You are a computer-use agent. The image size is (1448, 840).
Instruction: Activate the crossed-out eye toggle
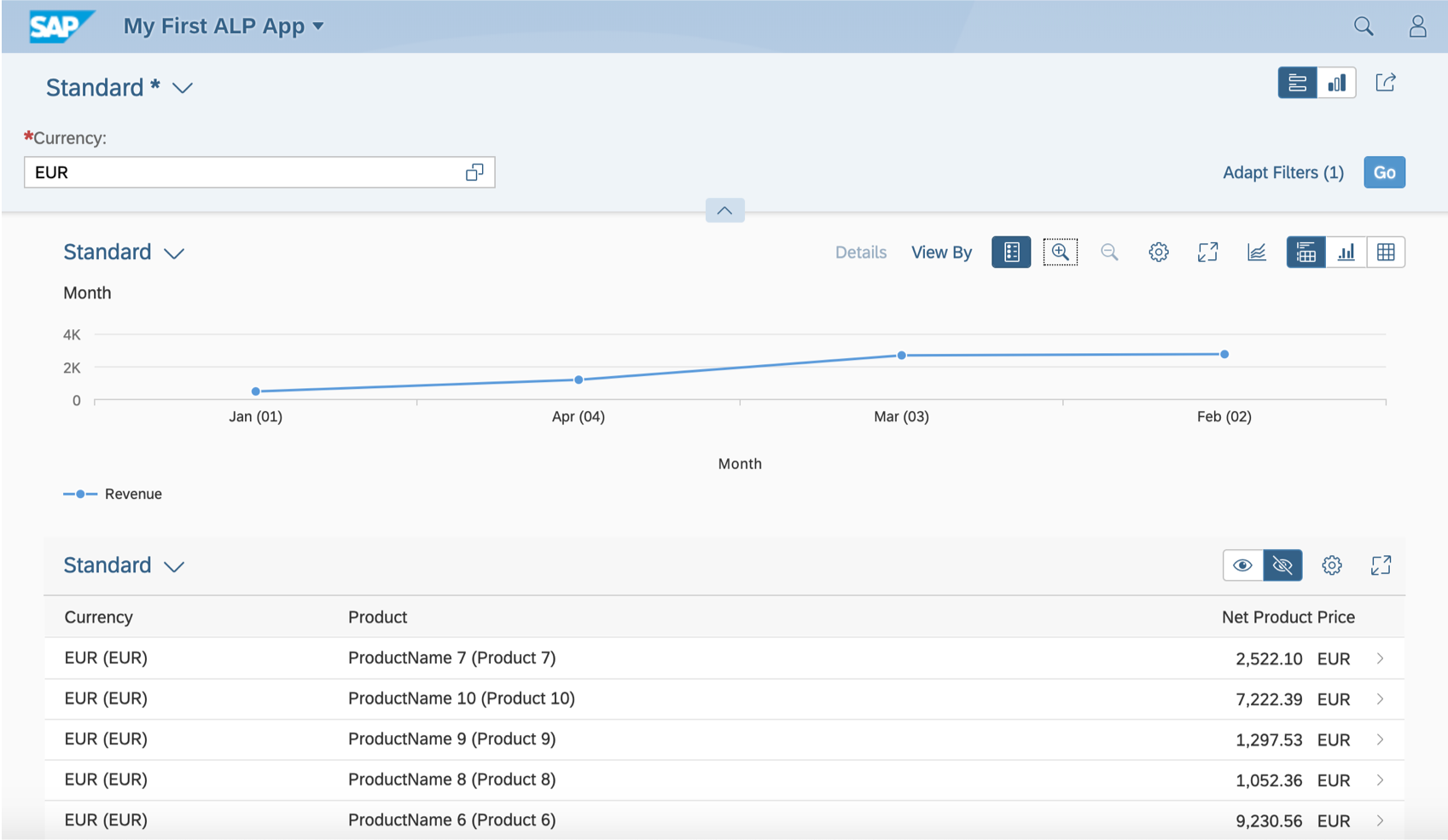1282,565
